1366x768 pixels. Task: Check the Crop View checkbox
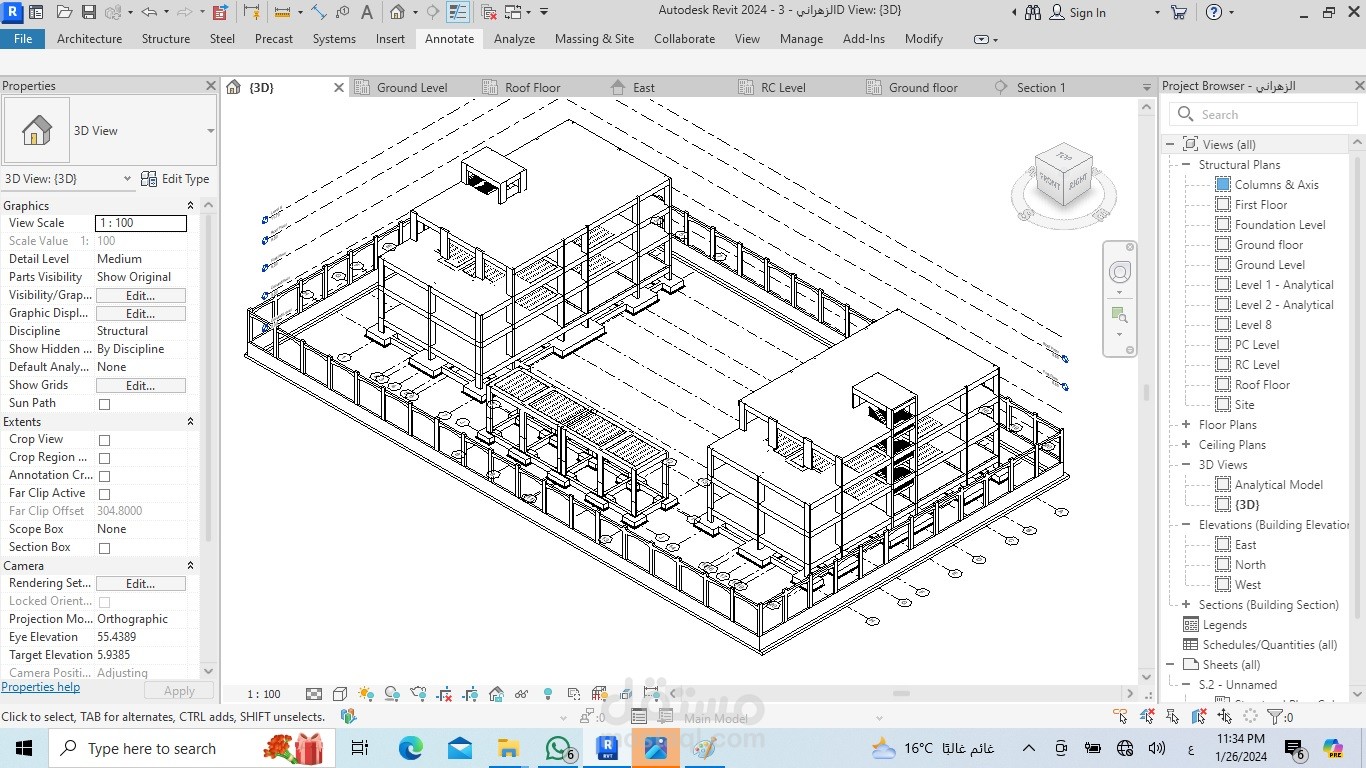pos(104,440)
